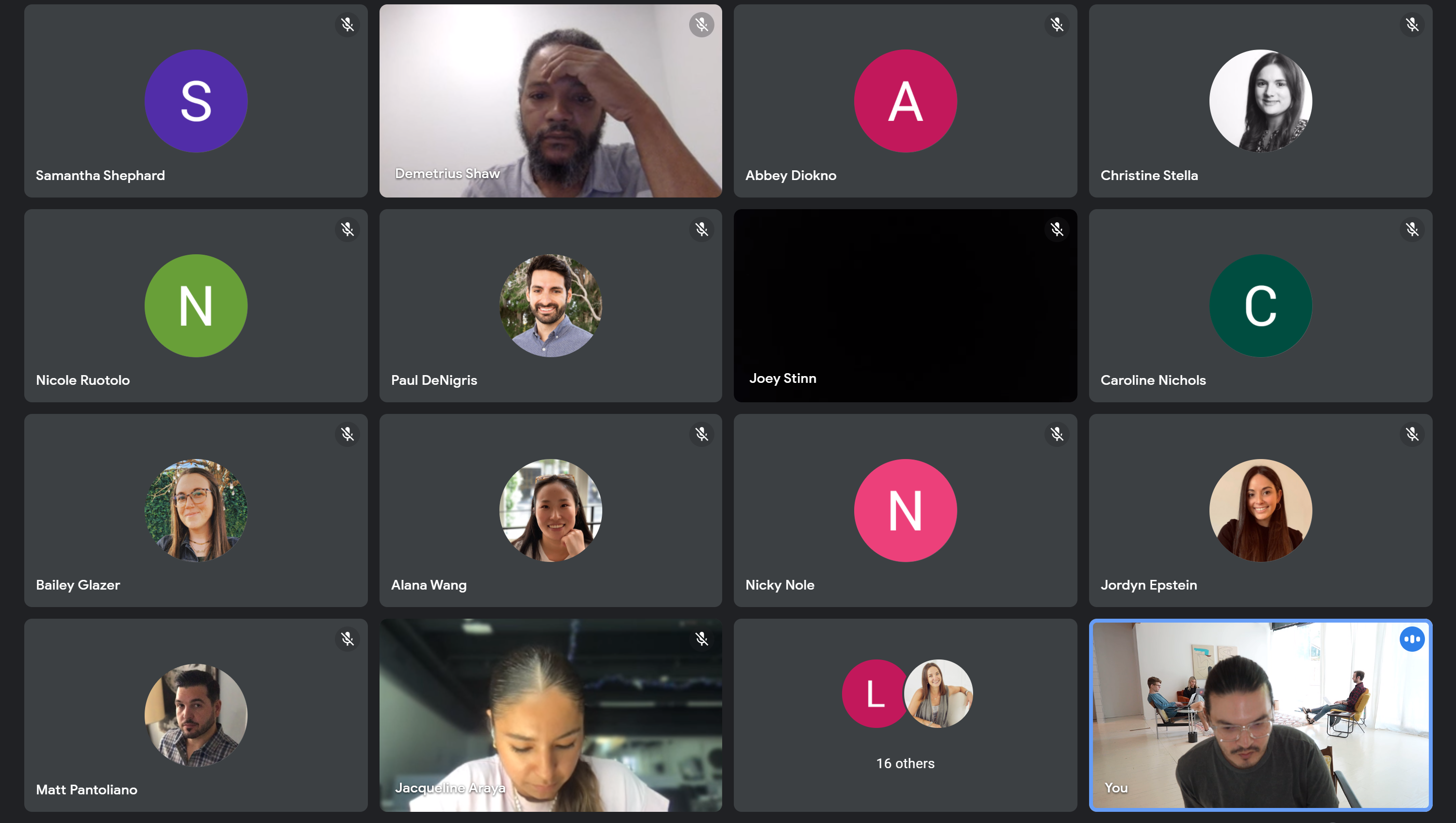Select Samantha Shephard's purple S avatar
Screen dimensions: 1456x823
196,101
